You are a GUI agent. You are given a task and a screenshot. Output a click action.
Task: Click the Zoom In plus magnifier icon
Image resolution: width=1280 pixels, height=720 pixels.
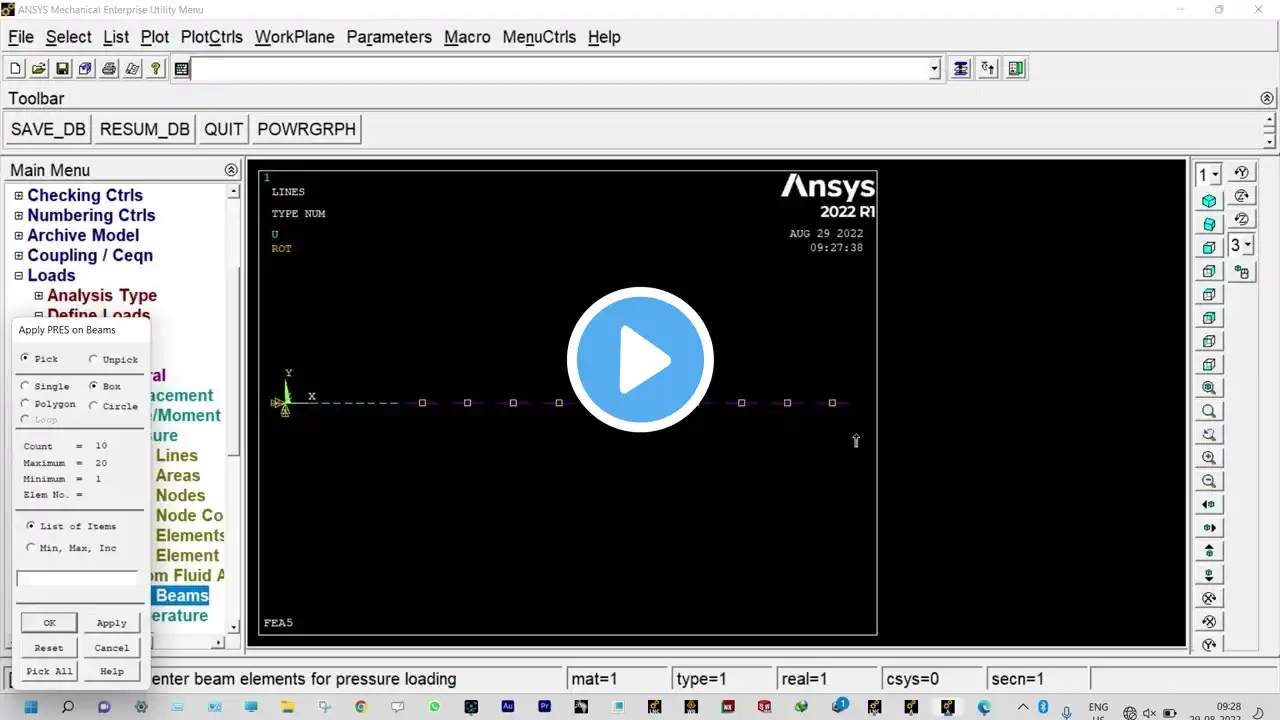point(1209,458)
